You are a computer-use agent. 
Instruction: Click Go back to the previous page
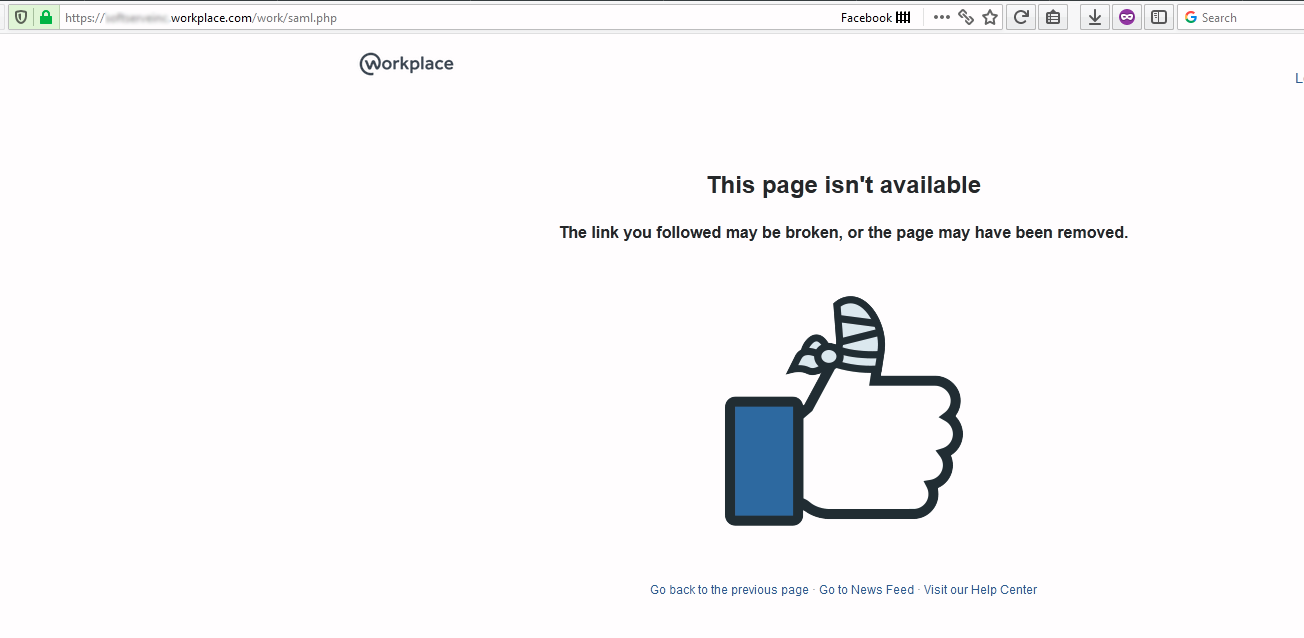729,590
